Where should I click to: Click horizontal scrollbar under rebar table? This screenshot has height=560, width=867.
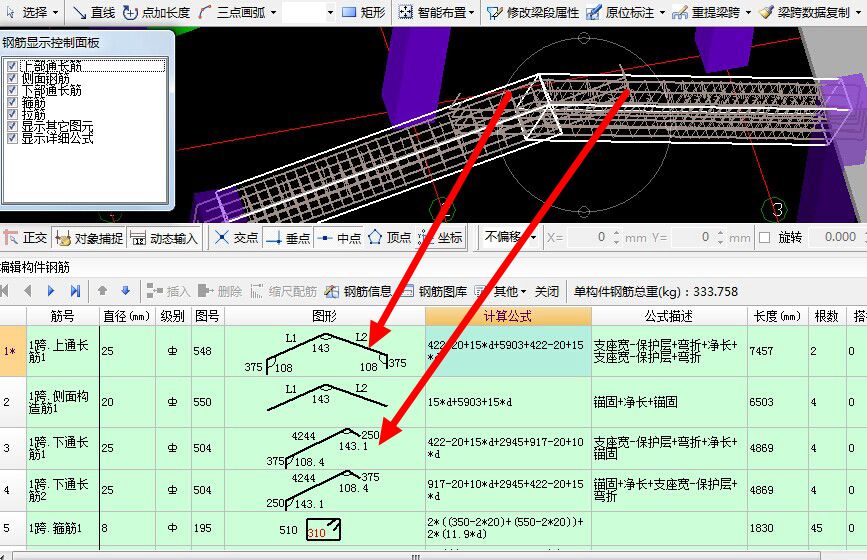[416, 556]
